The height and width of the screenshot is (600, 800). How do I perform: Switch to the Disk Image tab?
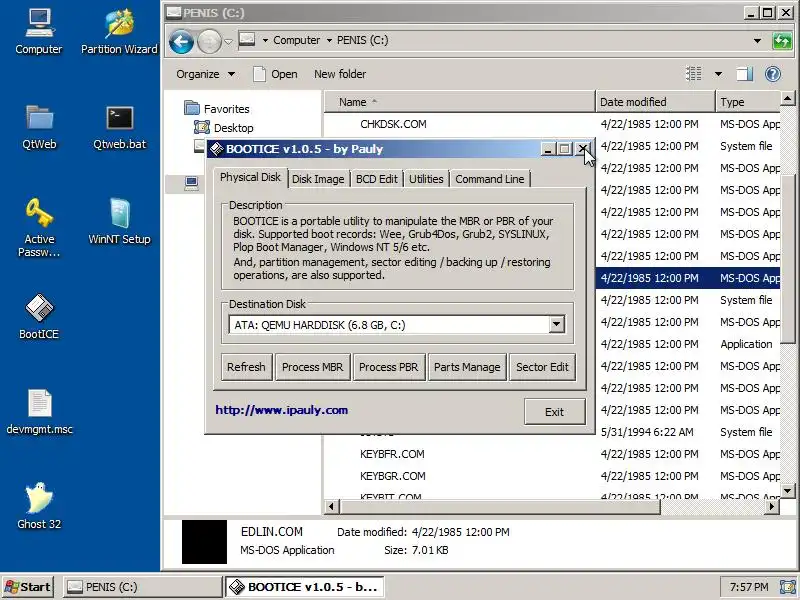(x=318, y=179)
